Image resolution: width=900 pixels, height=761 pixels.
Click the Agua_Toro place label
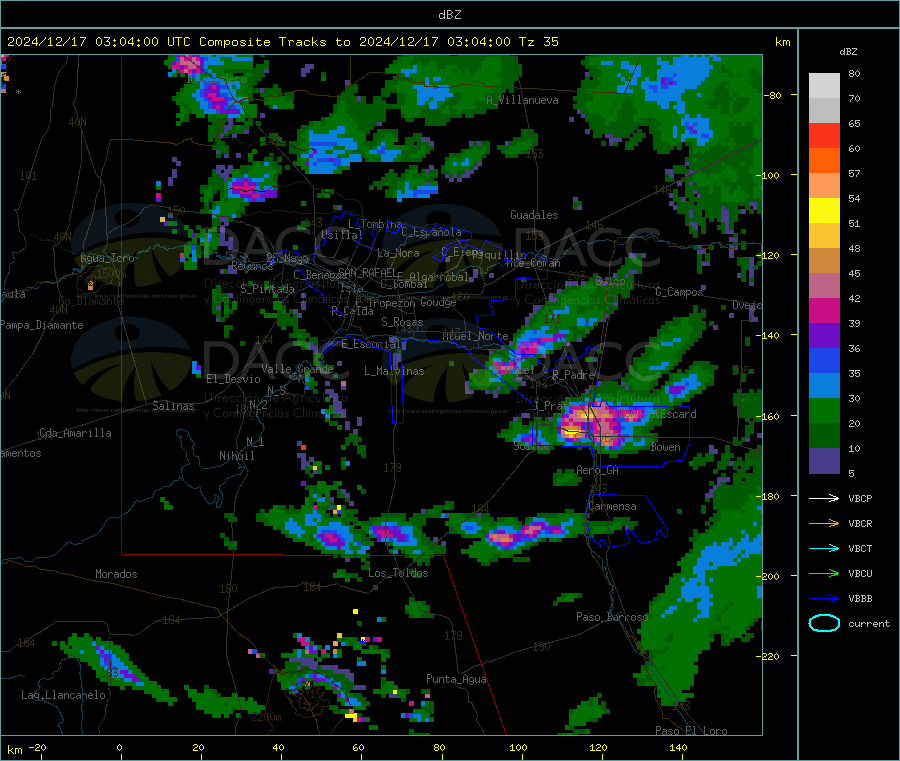(x=107, y=258)
